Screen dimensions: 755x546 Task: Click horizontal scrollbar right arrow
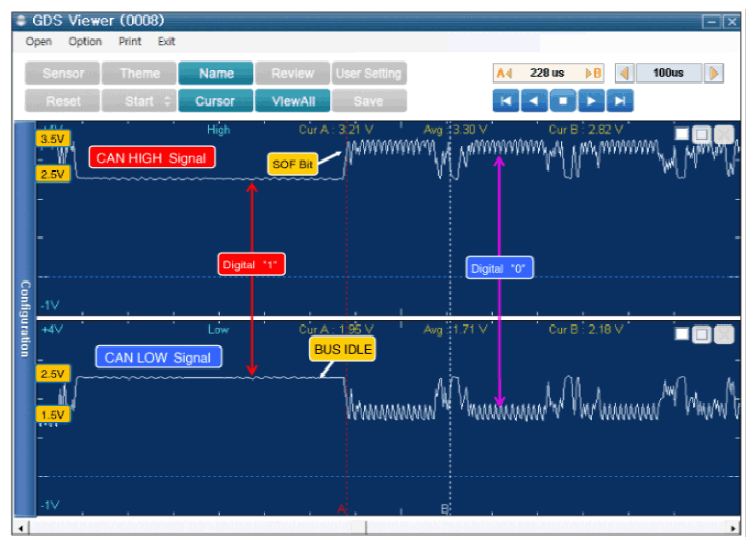point(733,528)
